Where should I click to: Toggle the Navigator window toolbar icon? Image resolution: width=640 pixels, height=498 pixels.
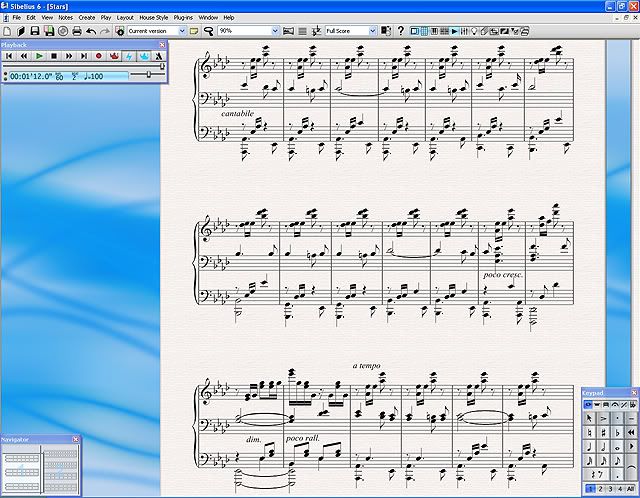coord(414,31)
